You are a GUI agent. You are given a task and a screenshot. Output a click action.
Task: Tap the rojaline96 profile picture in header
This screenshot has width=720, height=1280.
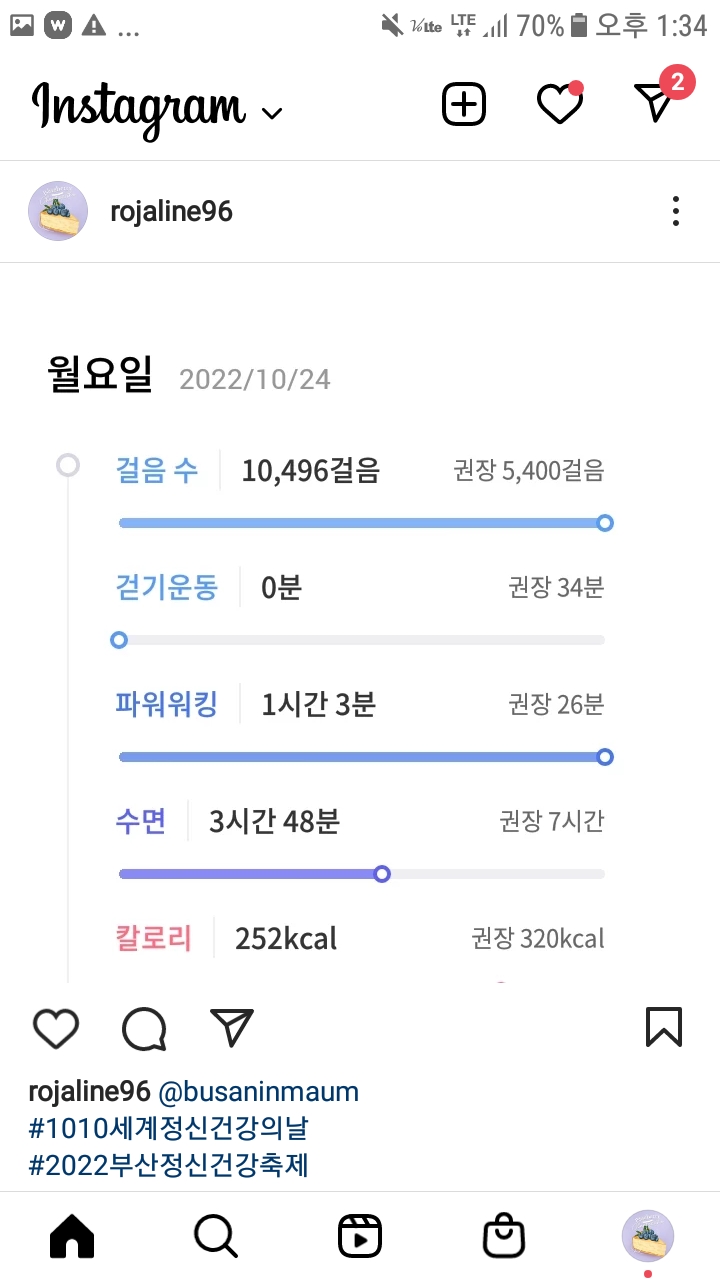tap(57, 212)
